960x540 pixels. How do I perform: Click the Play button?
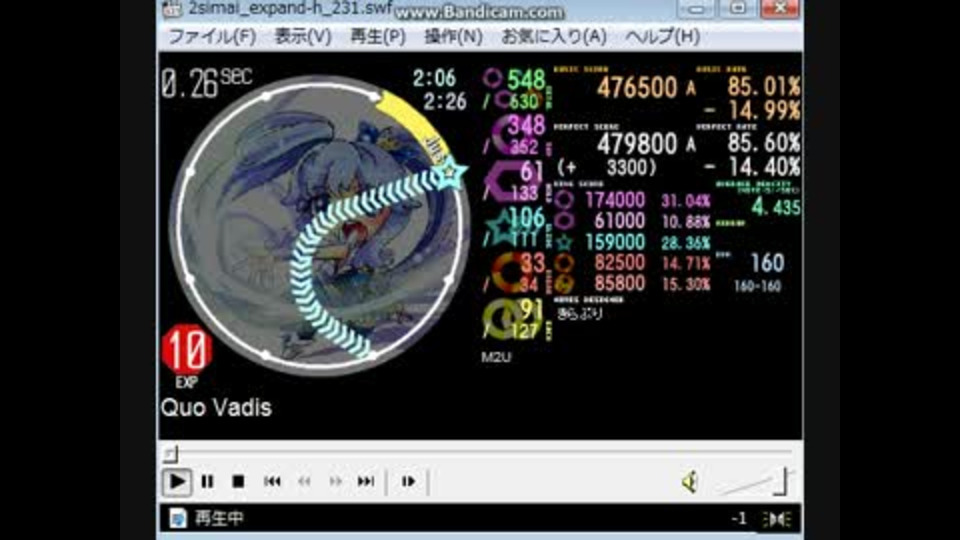coord(177,482)
